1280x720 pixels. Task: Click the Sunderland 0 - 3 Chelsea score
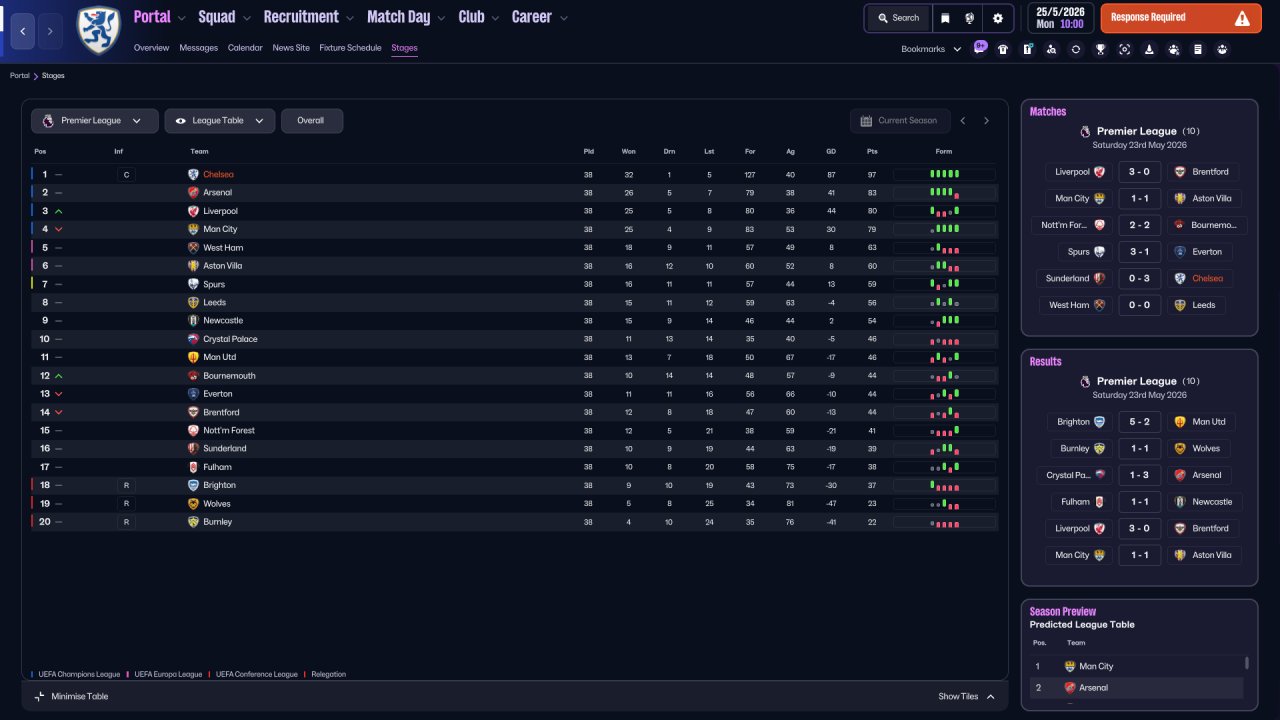pyautogui.click(x=1138, y=279)
